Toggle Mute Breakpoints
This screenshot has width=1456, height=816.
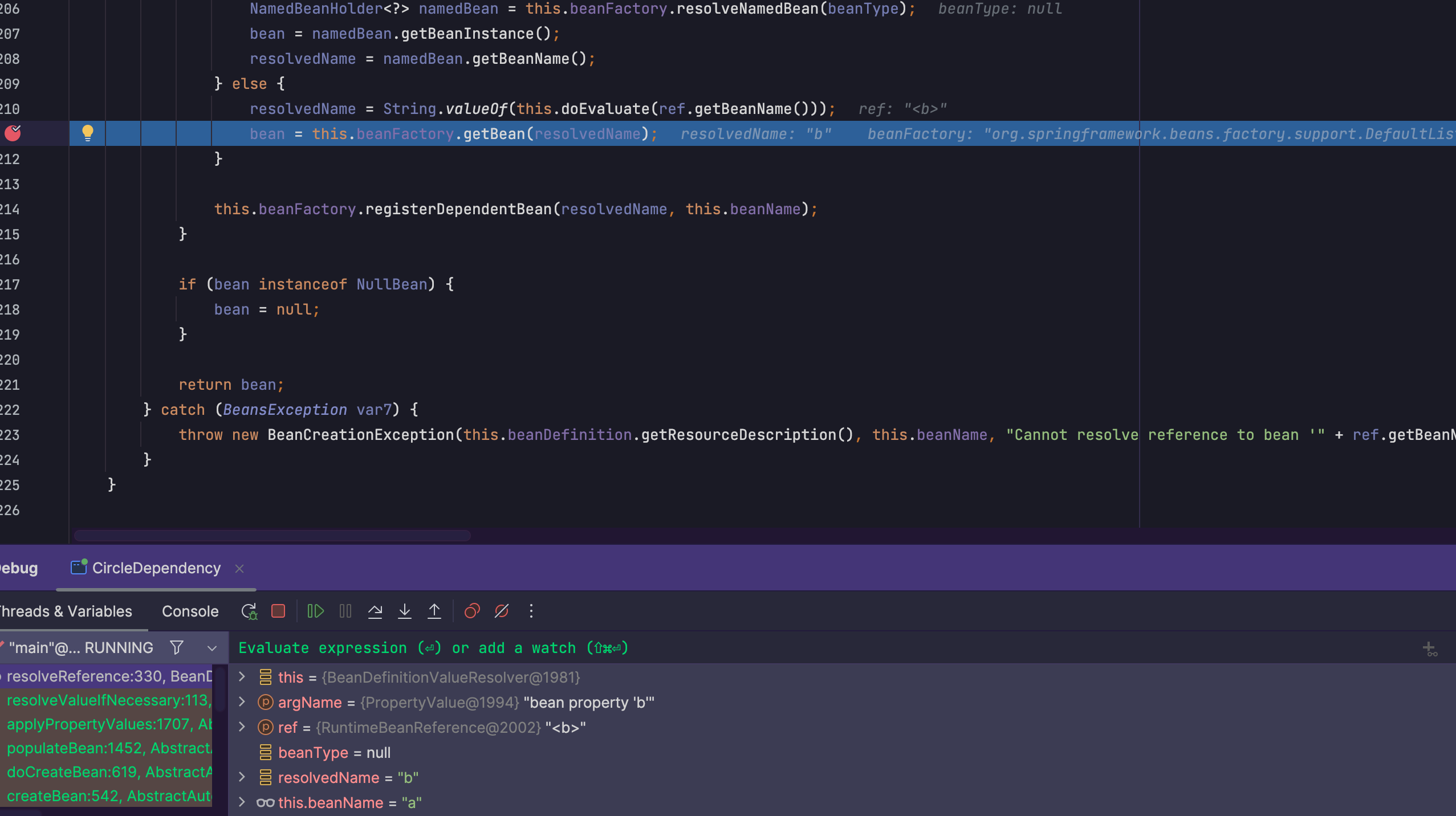502,611
